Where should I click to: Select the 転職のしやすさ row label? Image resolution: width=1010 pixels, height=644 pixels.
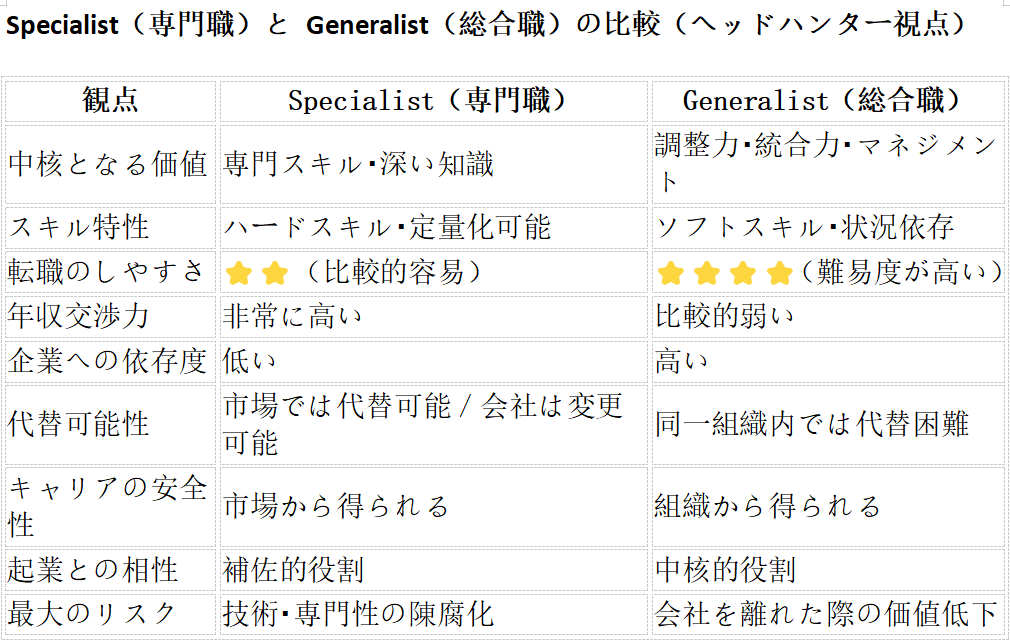coord(108,271)
